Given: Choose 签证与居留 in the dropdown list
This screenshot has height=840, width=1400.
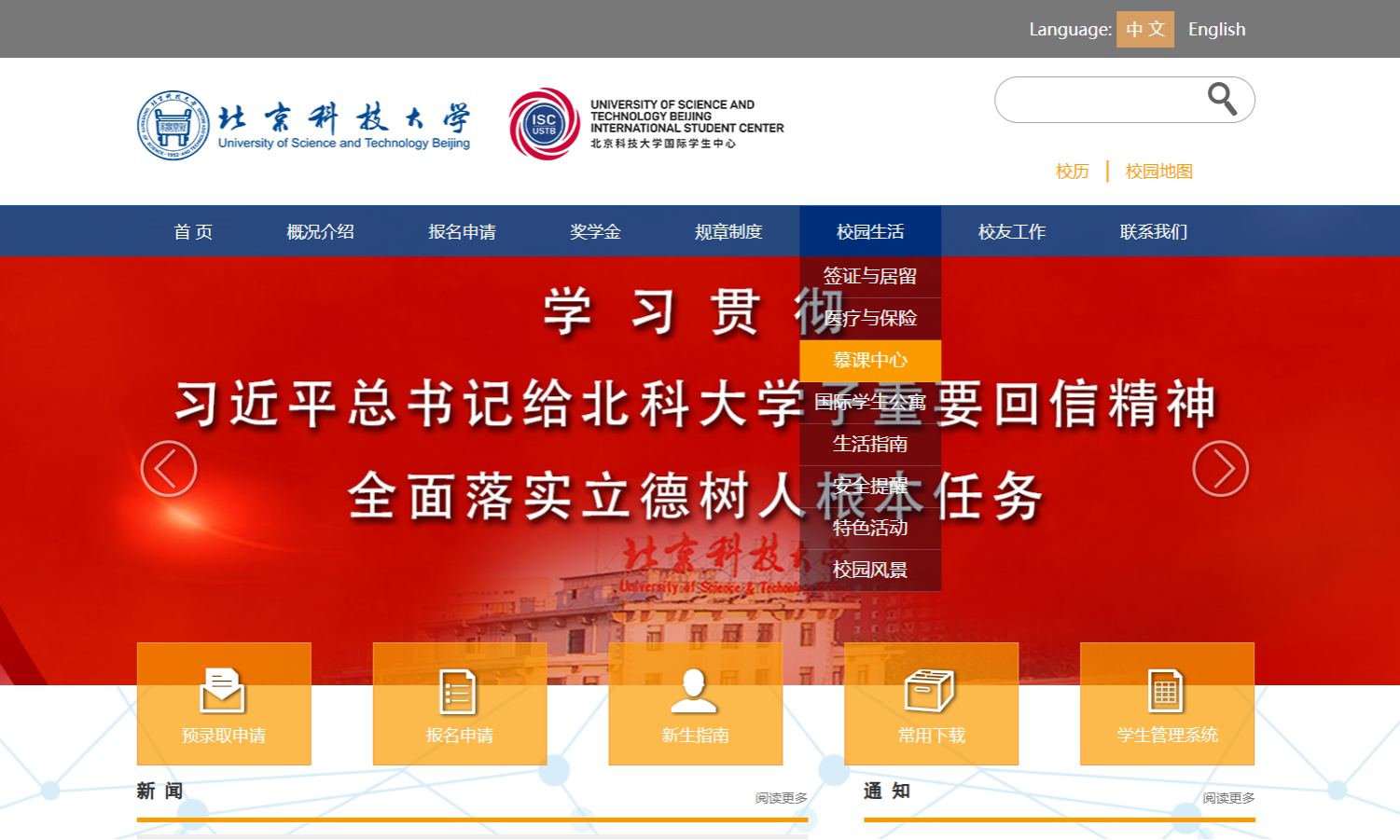Looking at the screenshot, I should (870, 277).
